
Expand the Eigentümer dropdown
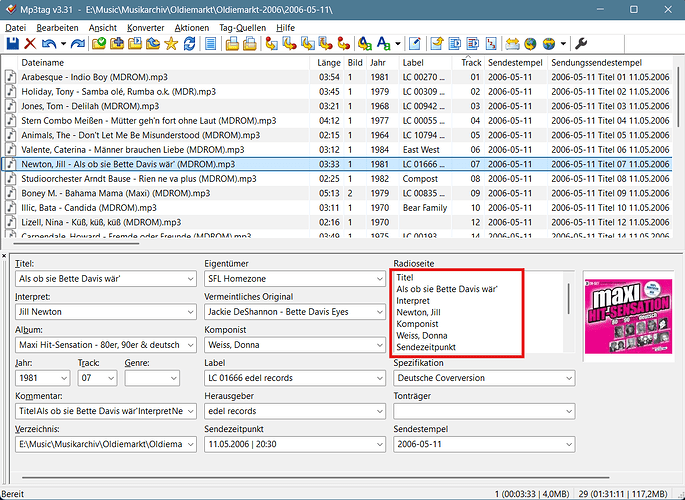pos(380,279)
